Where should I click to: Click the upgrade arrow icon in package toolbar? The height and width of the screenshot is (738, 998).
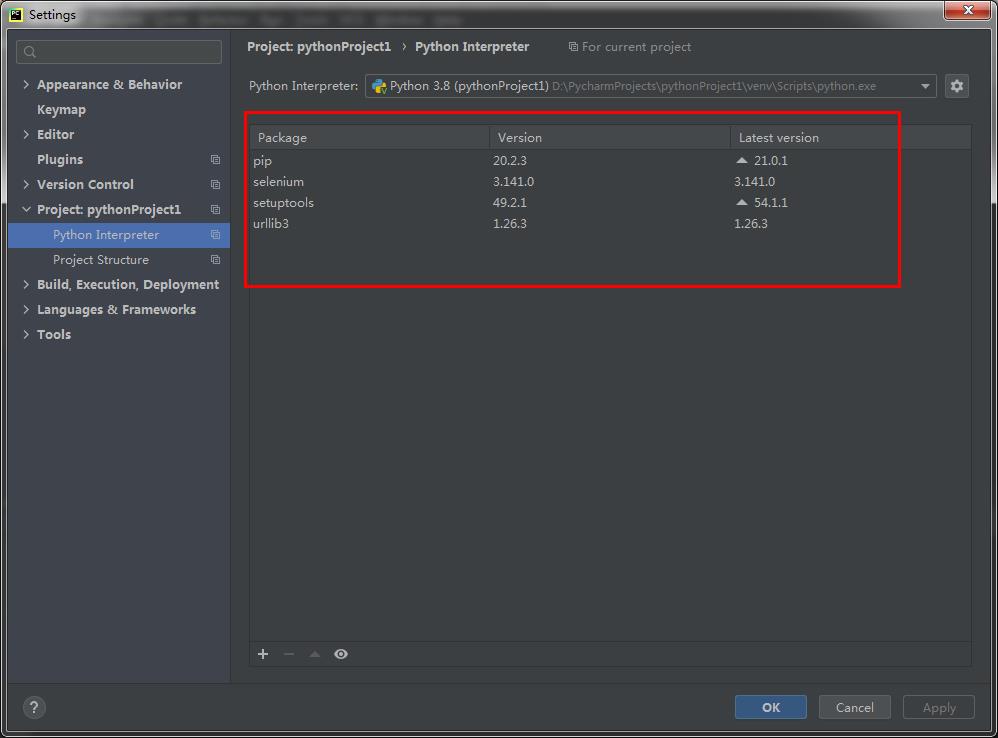314,654
